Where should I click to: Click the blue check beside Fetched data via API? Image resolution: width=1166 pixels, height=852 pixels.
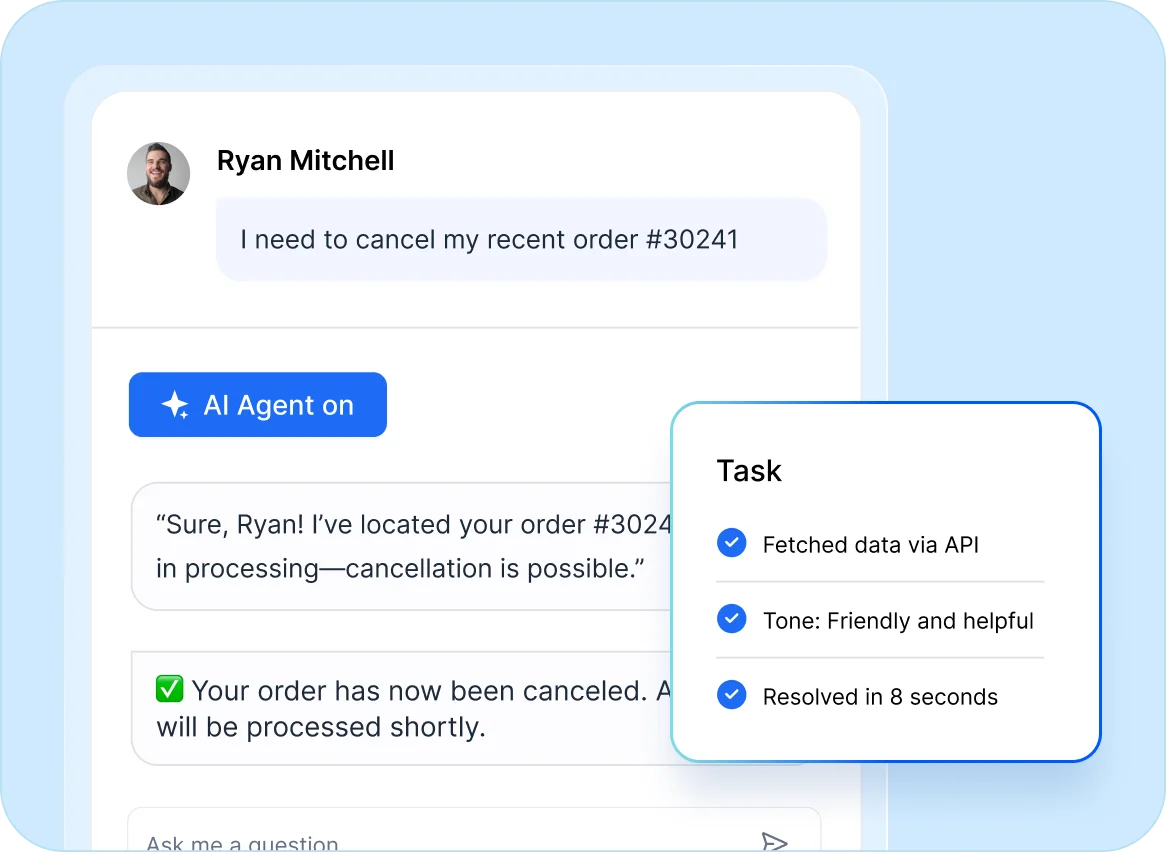[x=731, y=543]
